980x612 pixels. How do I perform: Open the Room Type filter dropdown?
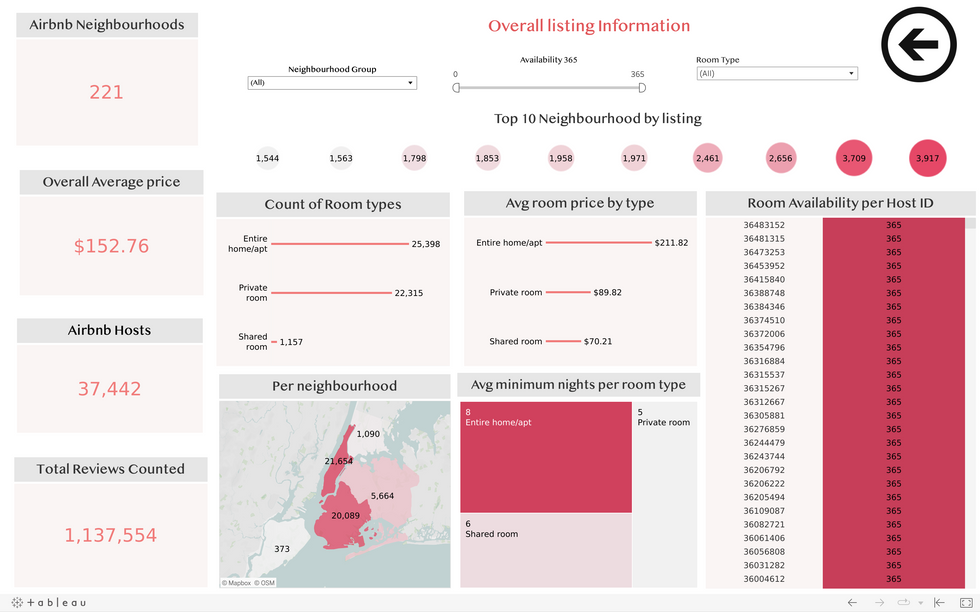(777, 73)
